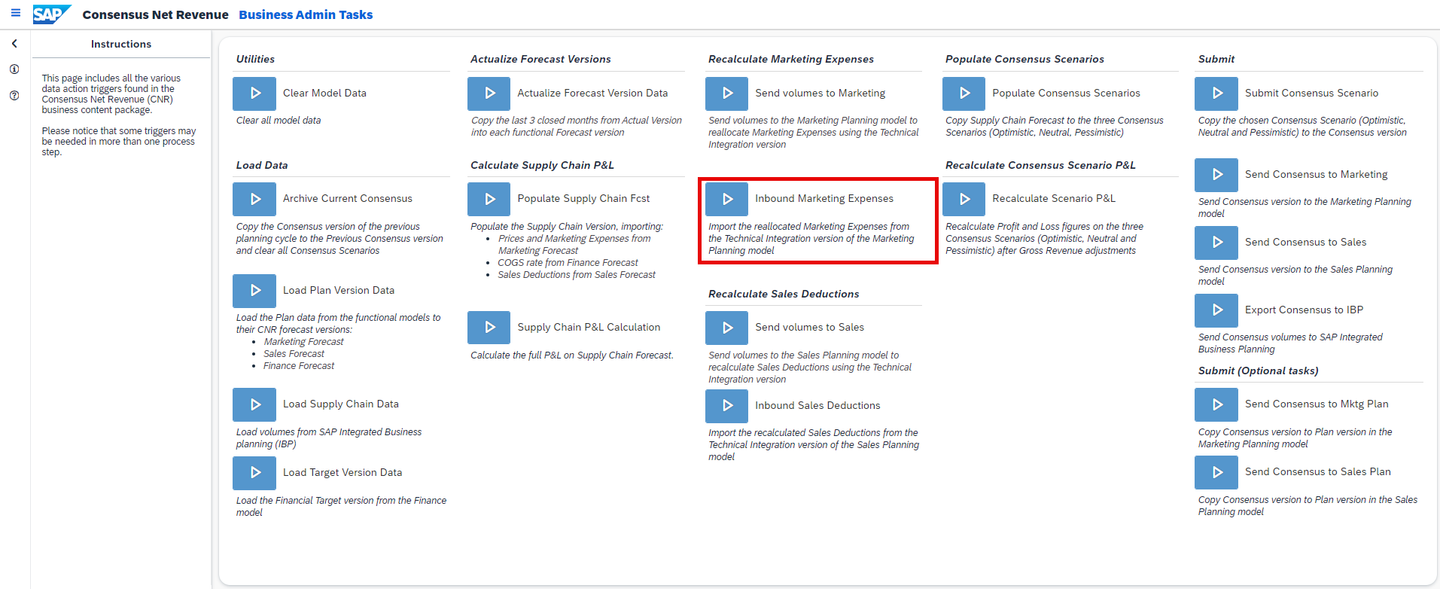Viewport: 1440px width, 589px height.
Task: Select the Populate Consensus Scenarios heading
Action: [1025, 59]
